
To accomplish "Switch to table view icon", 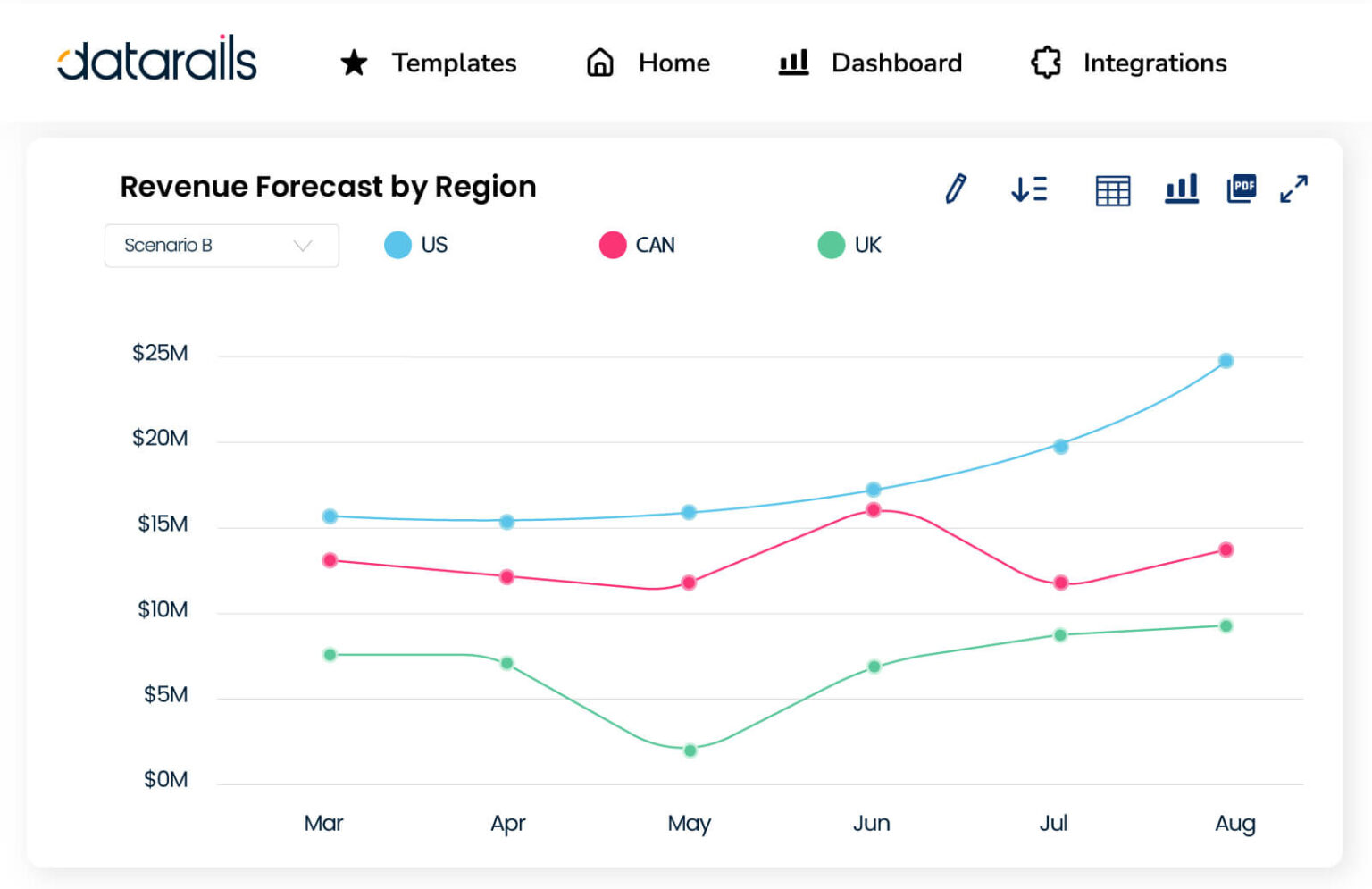I will 1112,189.
